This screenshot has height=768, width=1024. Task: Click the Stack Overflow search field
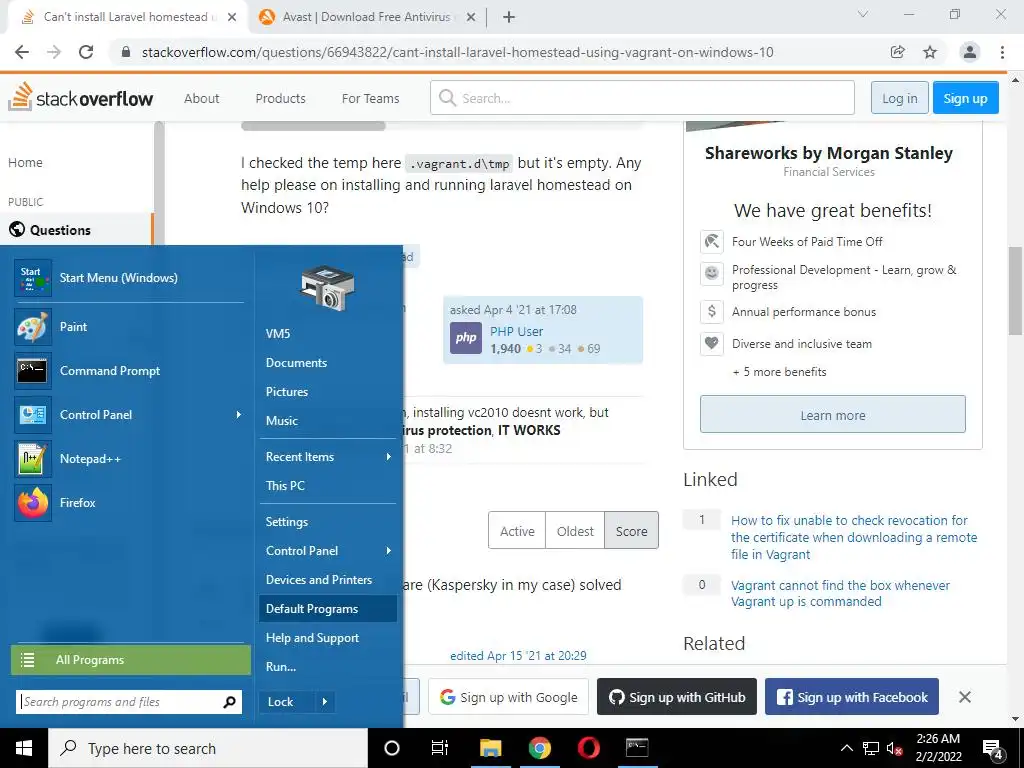pyautogui.click(x=642, y=98)
